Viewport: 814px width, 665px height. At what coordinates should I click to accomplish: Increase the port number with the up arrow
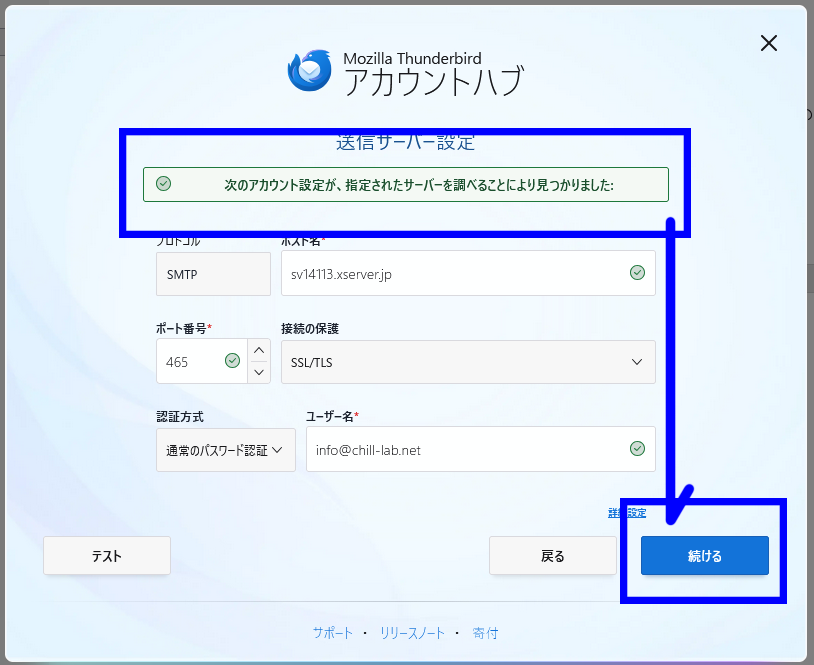[x=259, y=350]
